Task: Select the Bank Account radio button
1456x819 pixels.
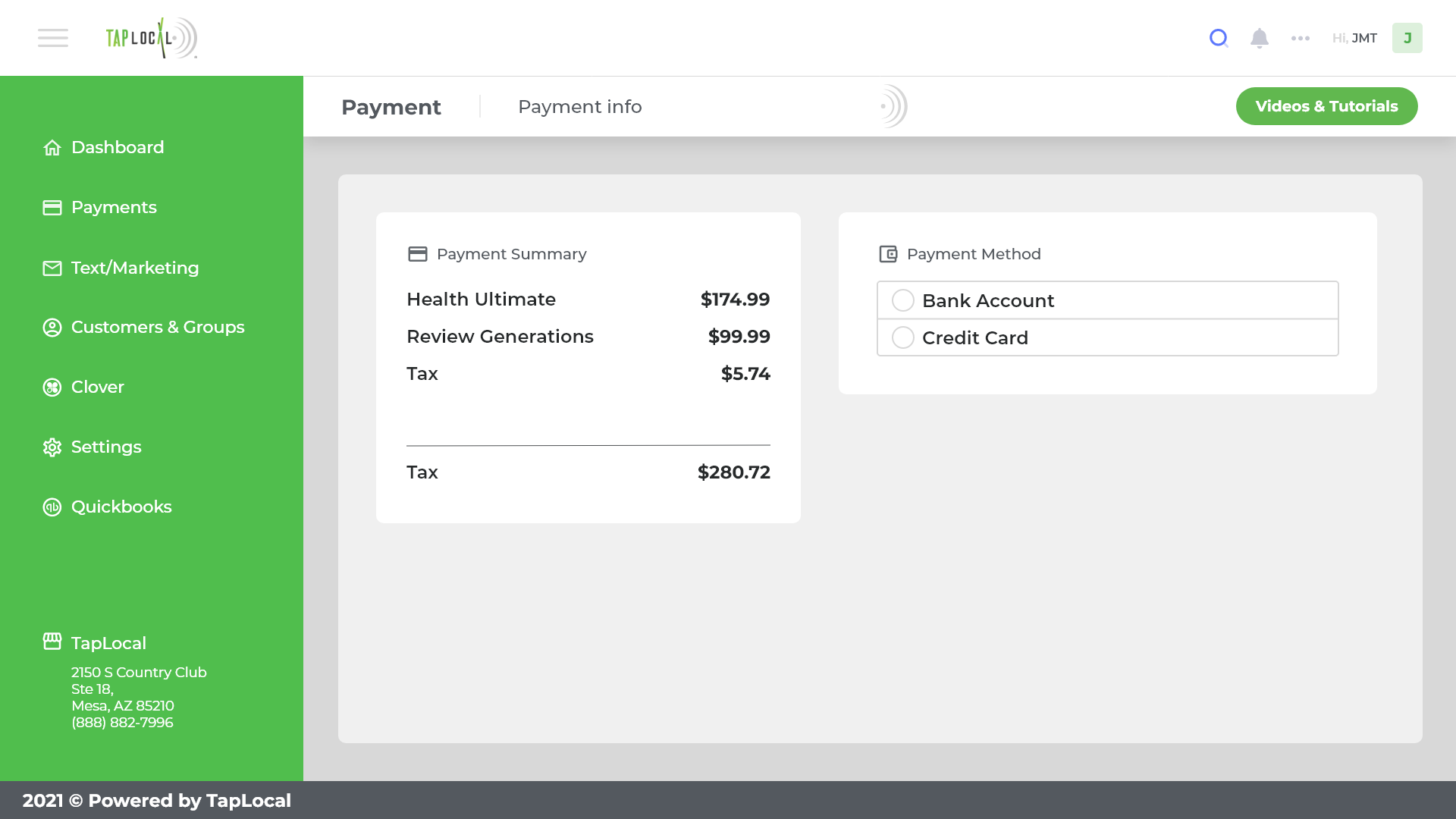Action: (x=903, y=300)
